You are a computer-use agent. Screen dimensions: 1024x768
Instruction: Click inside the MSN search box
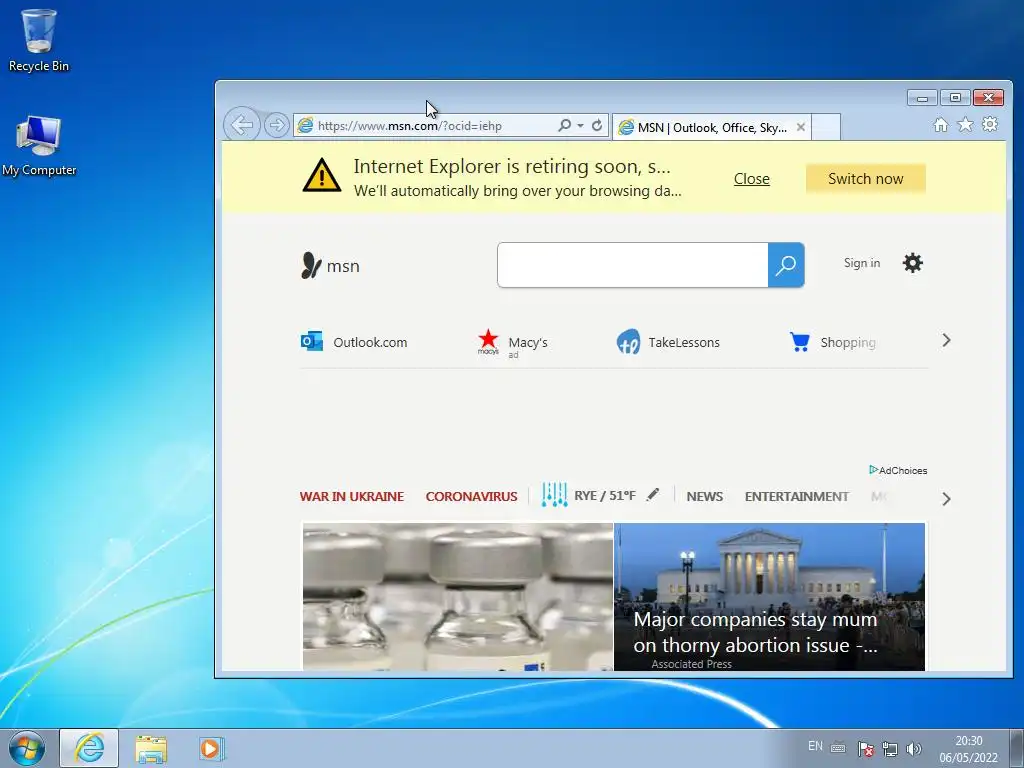click(632, 264)
